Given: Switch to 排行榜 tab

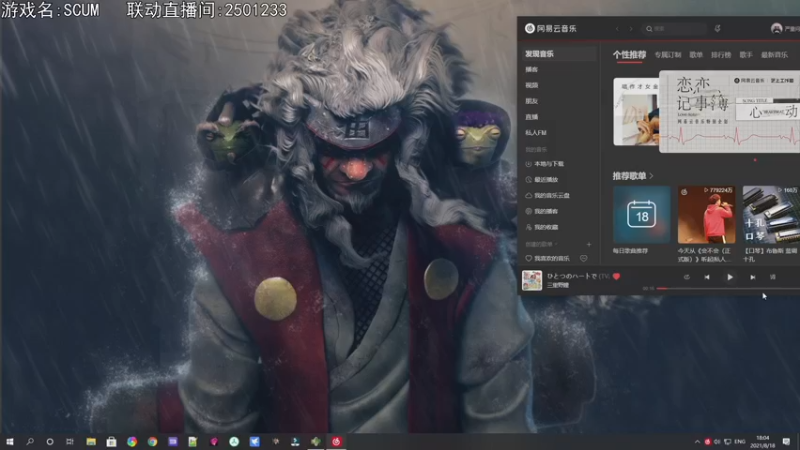Looking at the screenshot, I should [721, 55].
